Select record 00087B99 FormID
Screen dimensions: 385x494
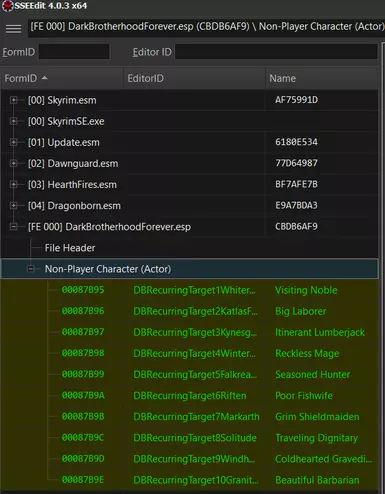click(x=83, y=374)
